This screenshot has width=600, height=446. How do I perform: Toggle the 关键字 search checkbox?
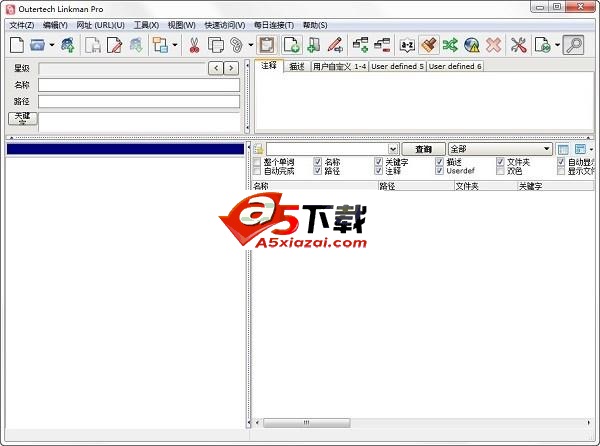pyautogui.click(x=378, y=162)
